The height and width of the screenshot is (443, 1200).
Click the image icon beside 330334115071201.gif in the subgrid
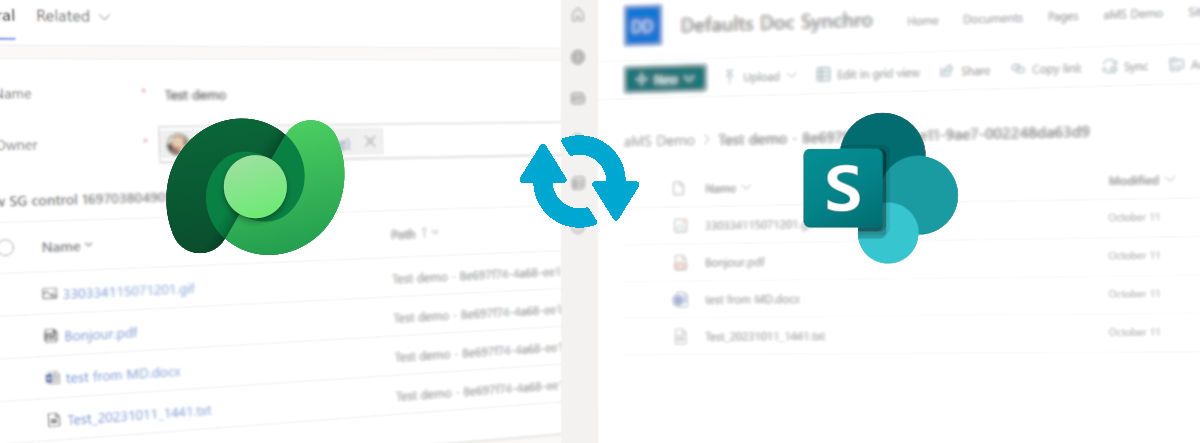coord(49,294)
